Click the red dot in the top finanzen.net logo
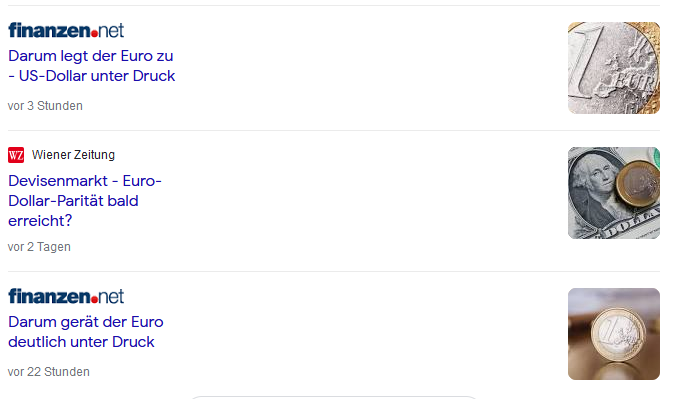Image resolution: width=679 pixels, height=399 pixels. (x=94, y=34)
